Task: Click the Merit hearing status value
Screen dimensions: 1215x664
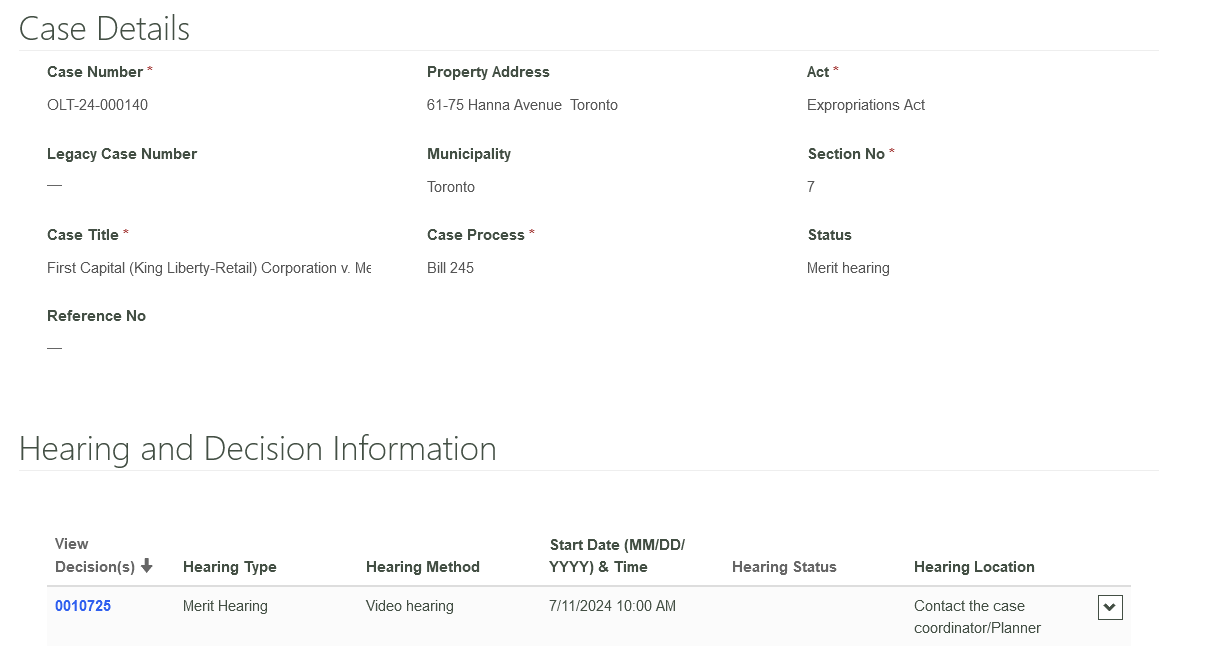Action: [x=848, y=268]
